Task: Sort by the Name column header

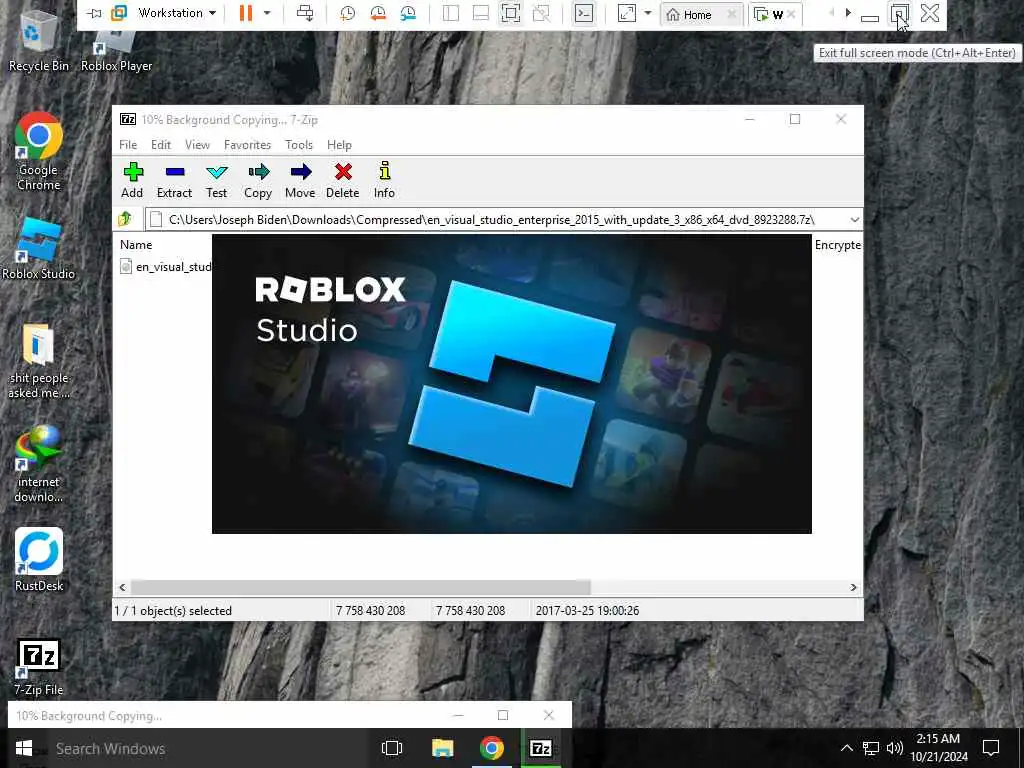Action: [136, 245]
